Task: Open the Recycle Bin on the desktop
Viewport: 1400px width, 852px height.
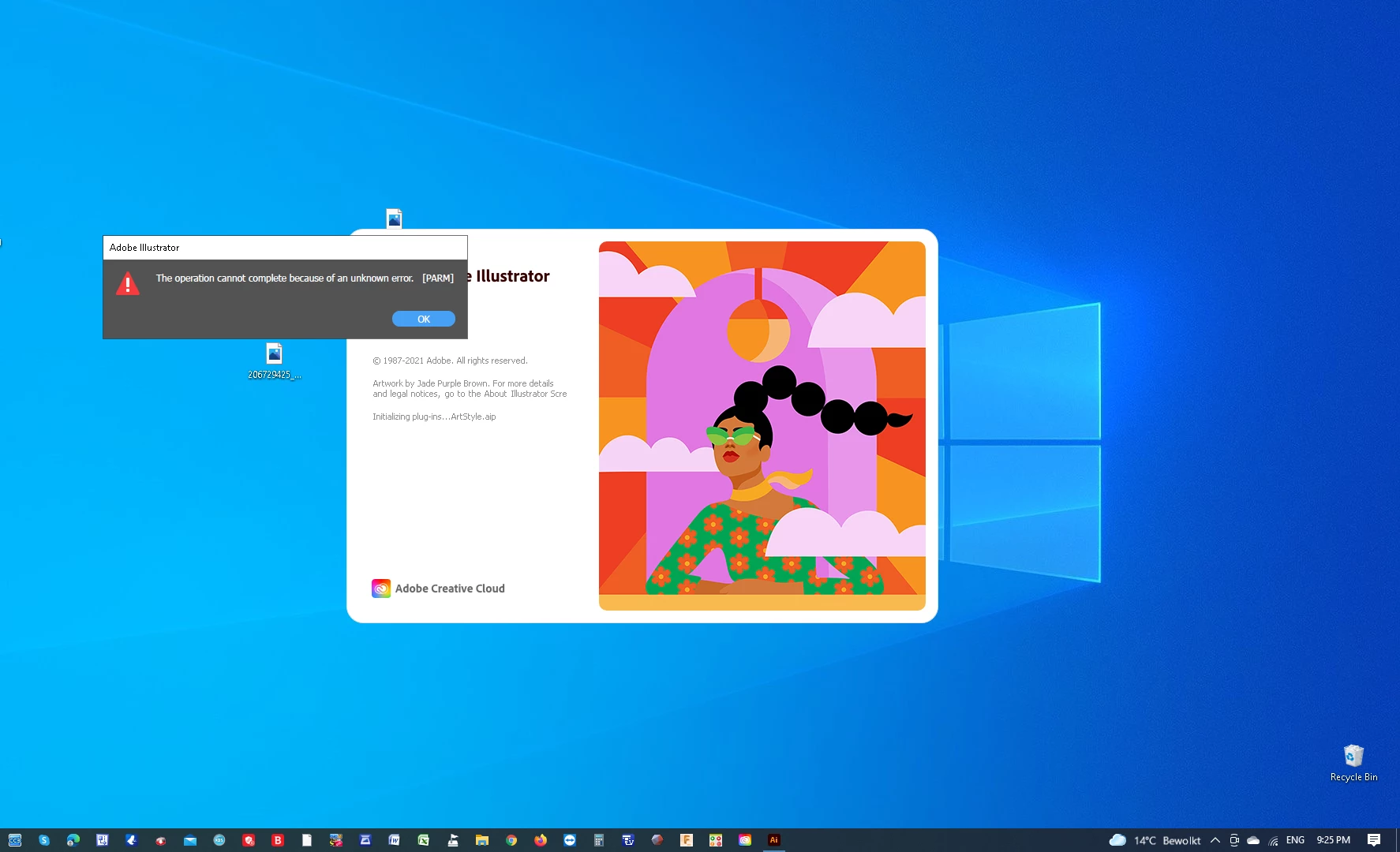Action: [1353, 763]
